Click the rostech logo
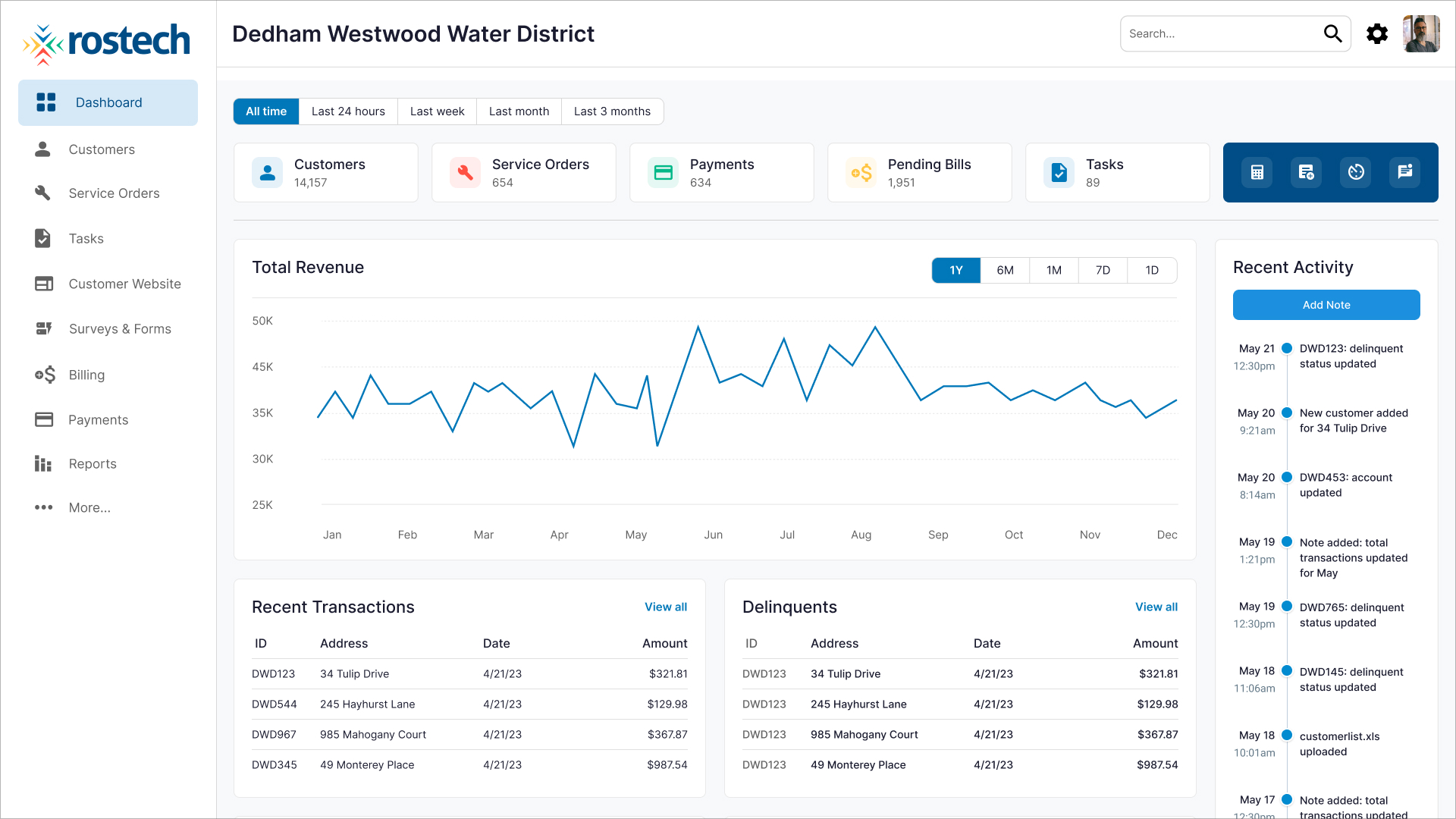Viewport: 1456px width, 819px height. [x=106, y=43]
